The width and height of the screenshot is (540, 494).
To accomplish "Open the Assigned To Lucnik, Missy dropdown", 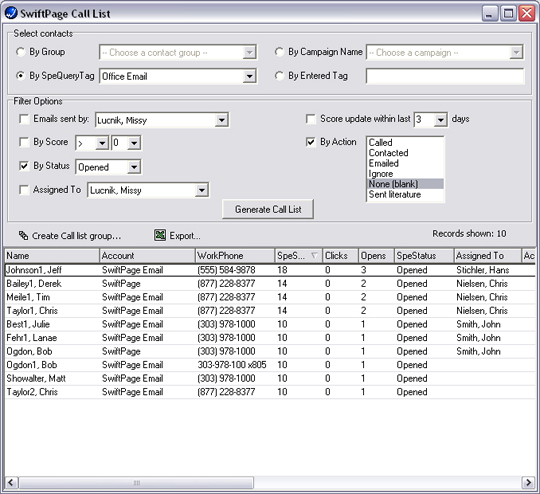I will (201, 190).
